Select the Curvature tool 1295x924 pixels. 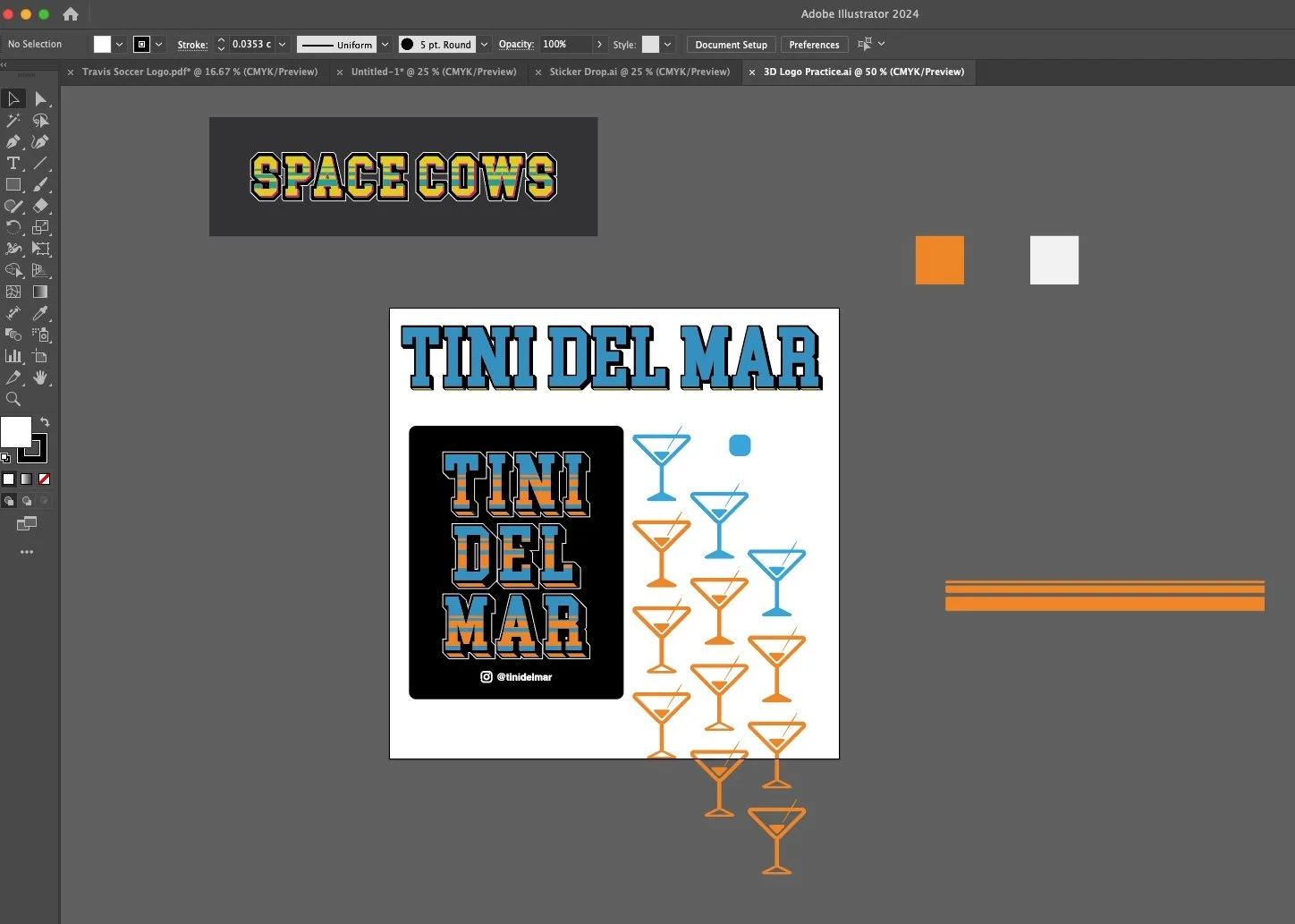pos(40,142)
